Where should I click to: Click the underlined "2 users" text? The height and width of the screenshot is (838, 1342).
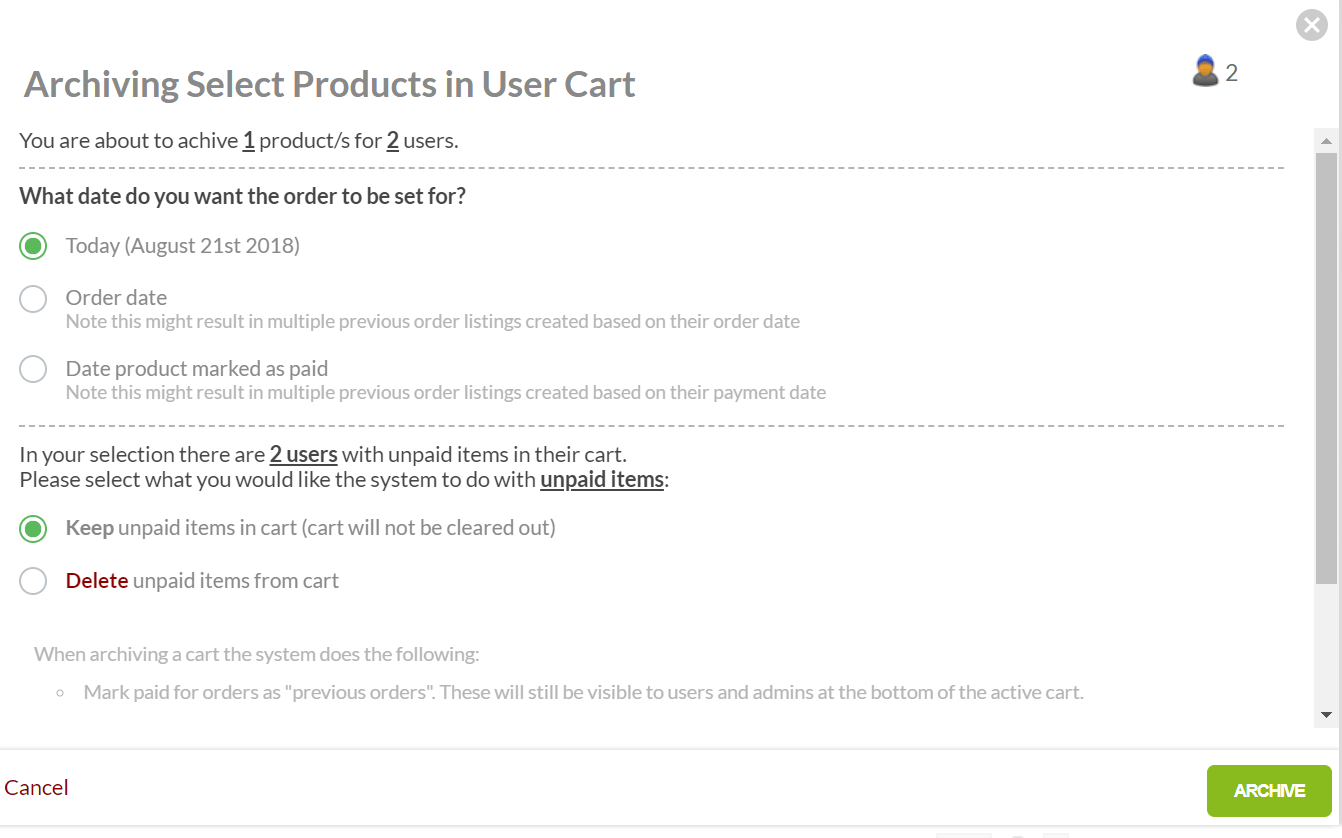click(x=303, y=455)
